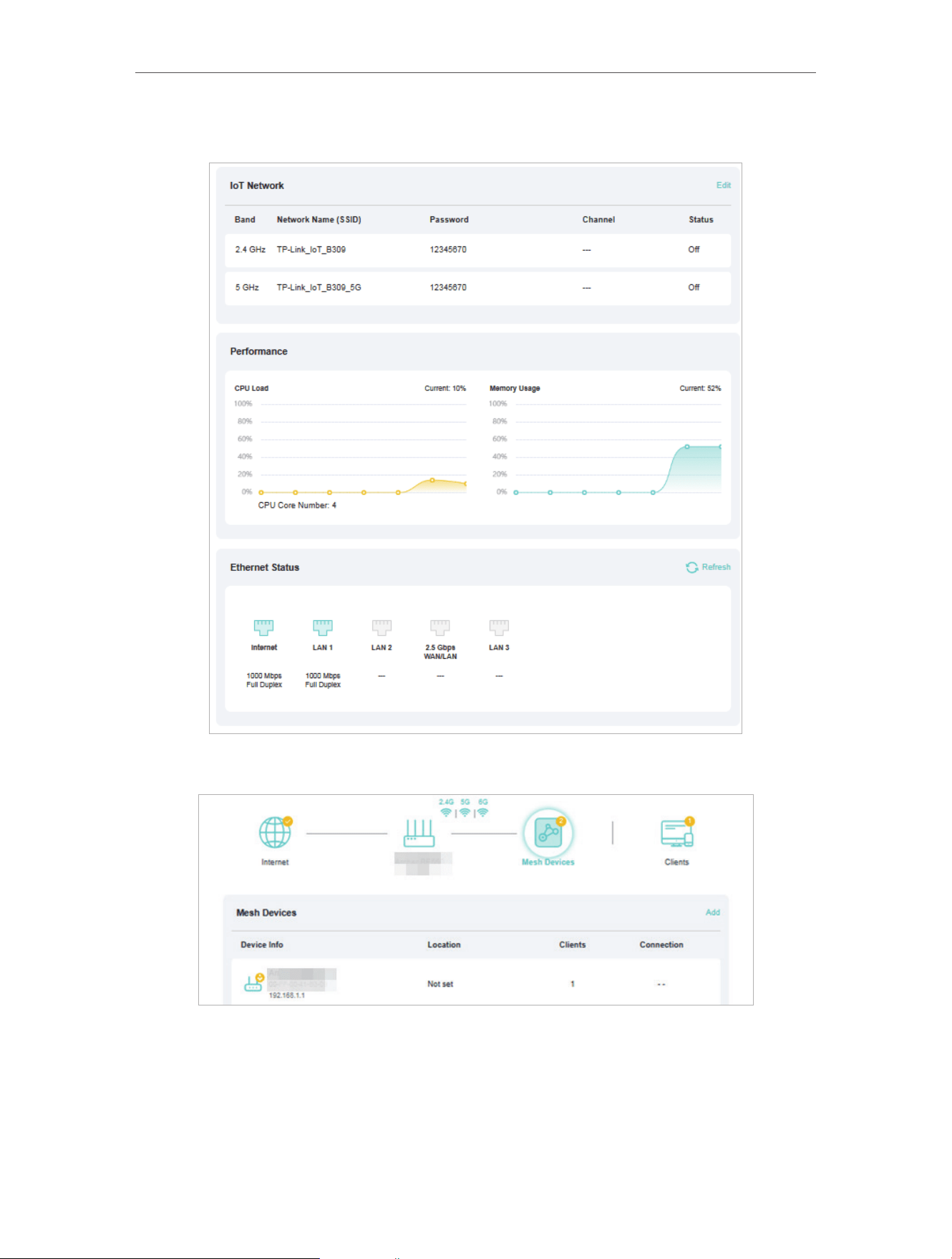
Task: Click the mesh device icon beside 192.168.1.1
Action: click(253, 983)
